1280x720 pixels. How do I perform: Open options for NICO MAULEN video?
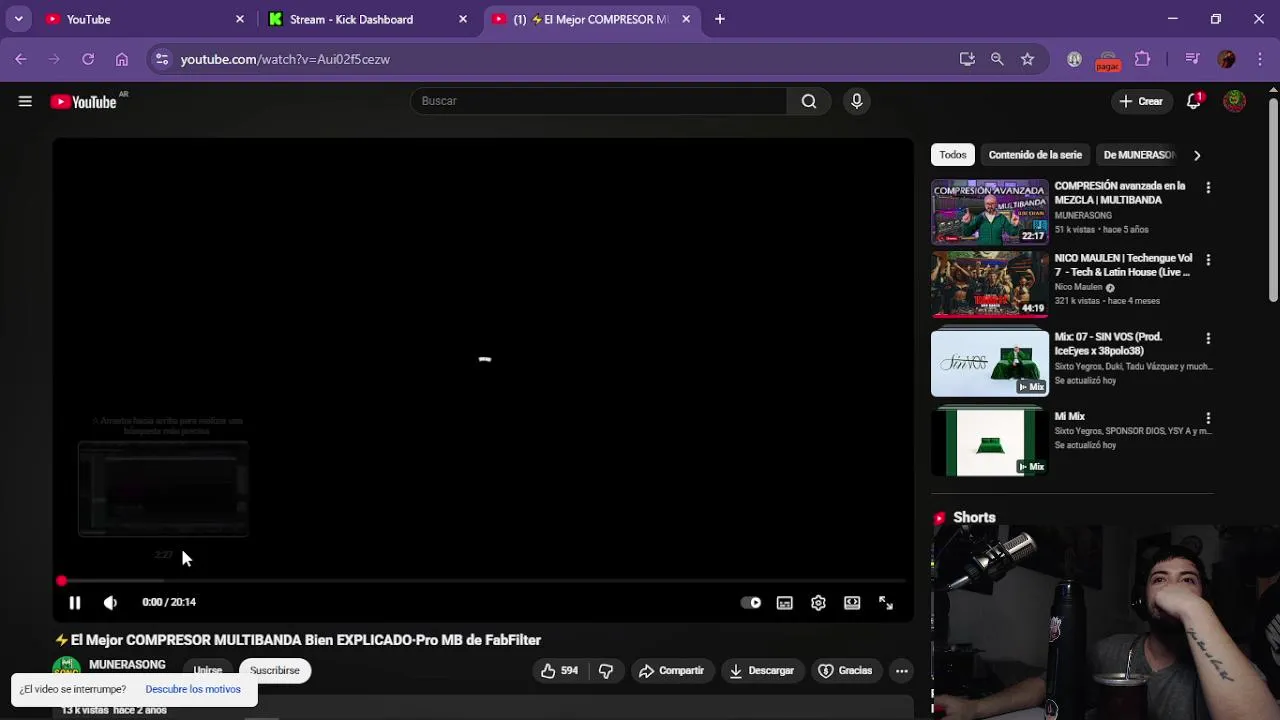pyautogui.click(x=1208, y=259)
